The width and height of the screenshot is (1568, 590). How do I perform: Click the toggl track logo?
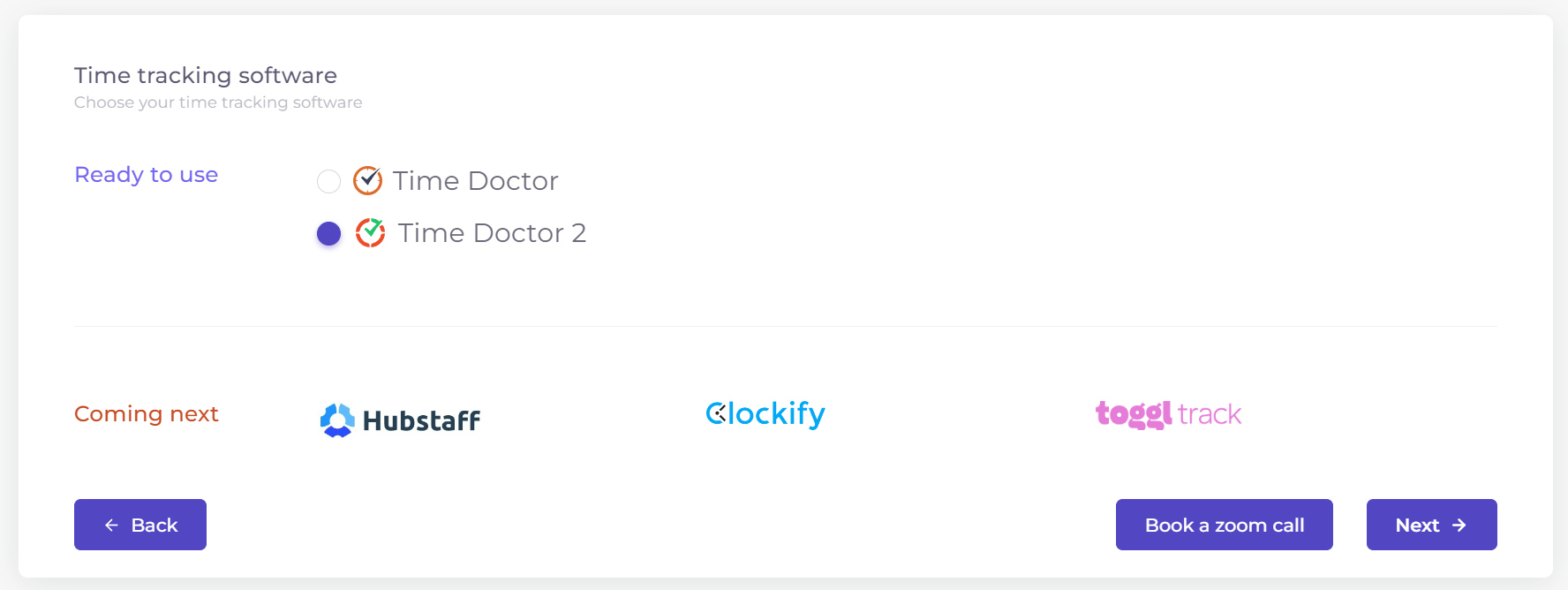(x=1167, y=413)
